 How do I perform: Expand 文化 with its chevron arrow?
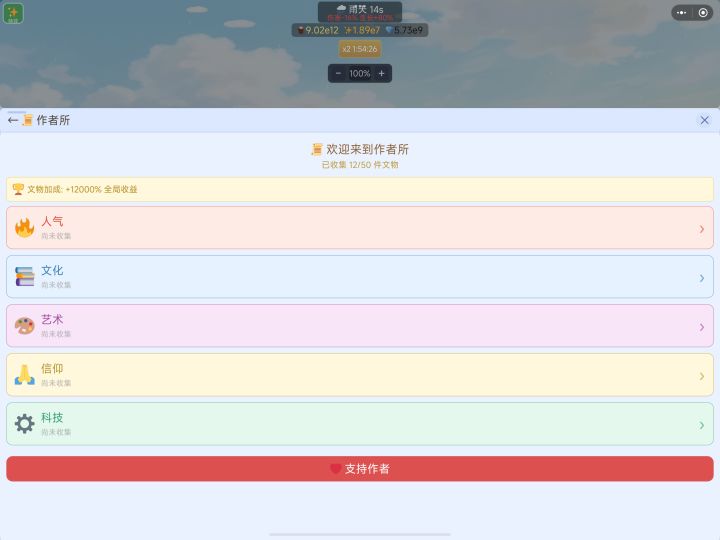[702, 278]
